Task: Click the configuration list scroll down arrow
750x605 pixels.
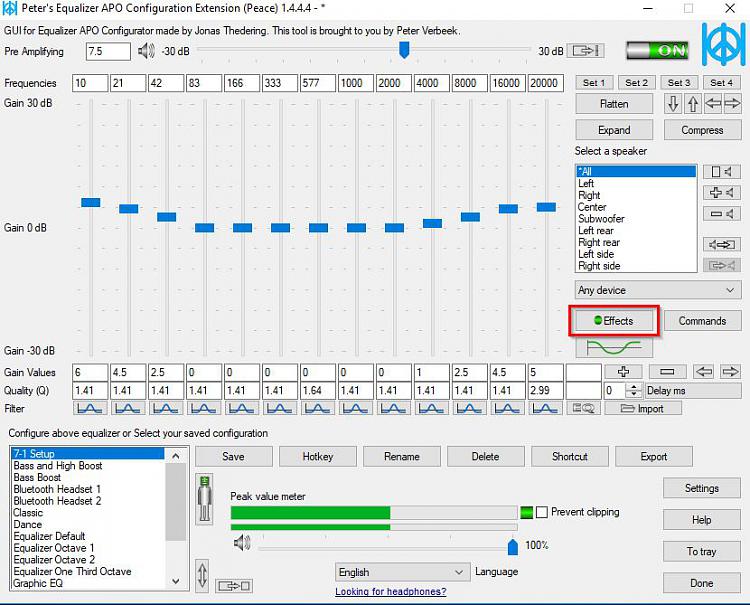Action: point(176,582)
